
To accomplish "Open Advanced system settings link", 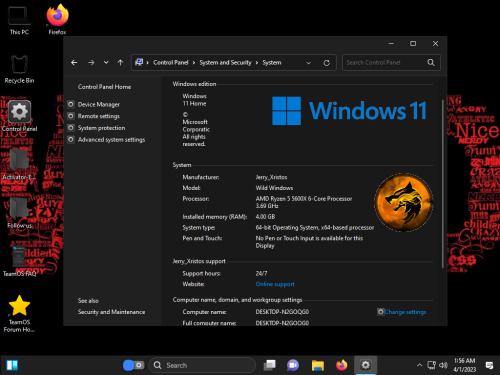I will point(111,140).
